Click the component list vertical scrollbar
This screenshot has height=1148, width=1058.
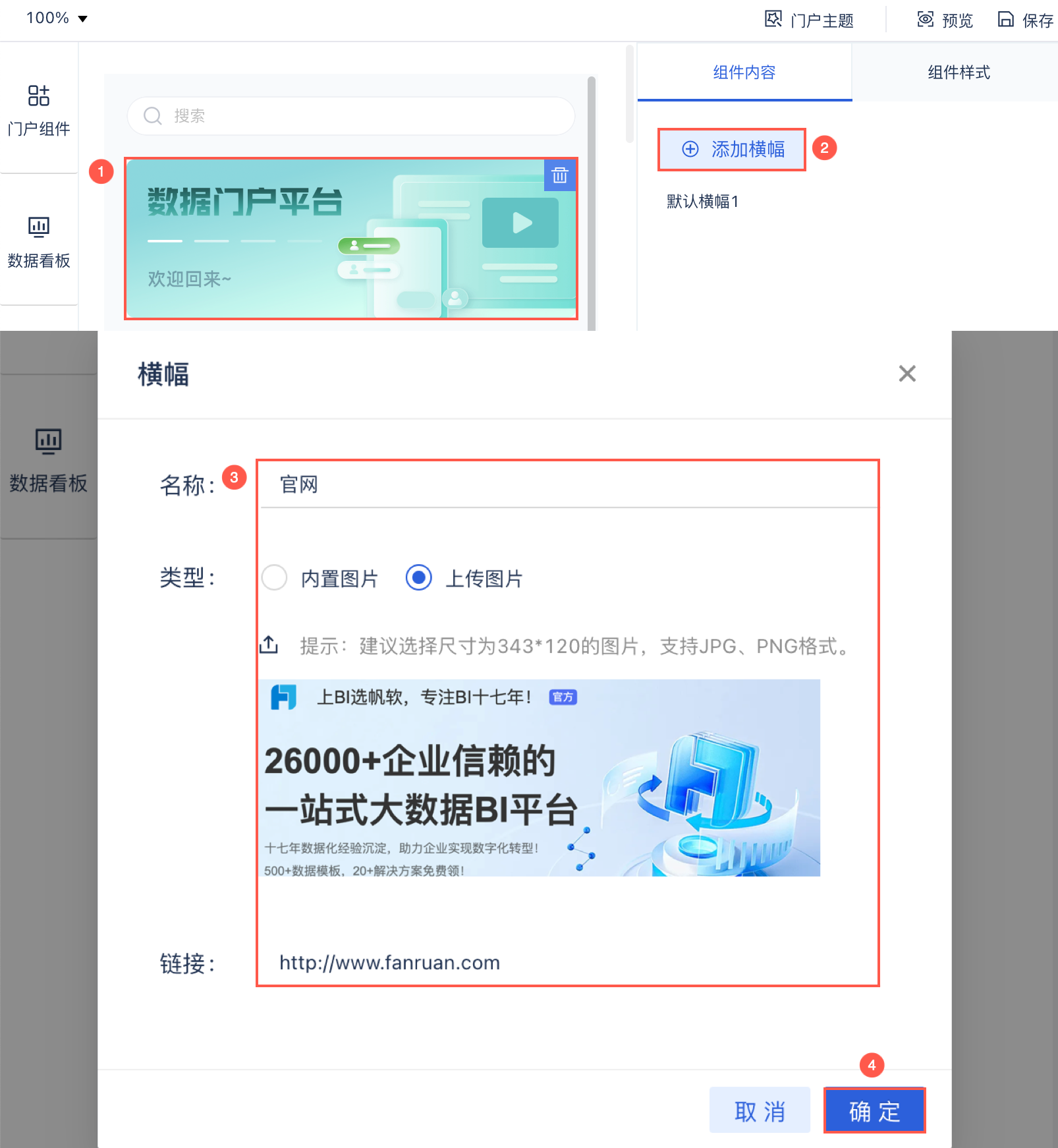point(592,203)
